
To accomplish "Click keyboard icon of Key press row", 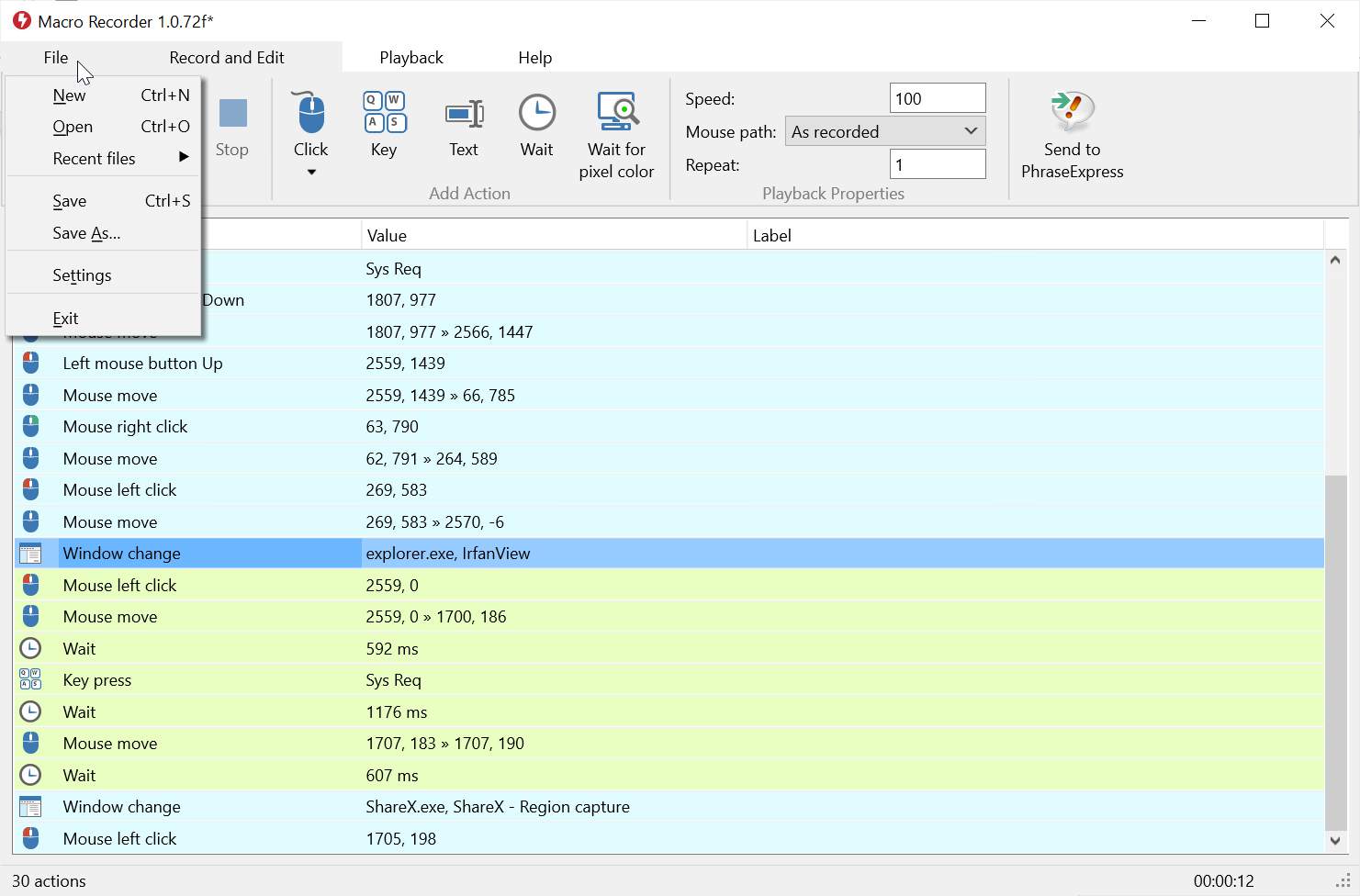I will click(x=30, y=680).
